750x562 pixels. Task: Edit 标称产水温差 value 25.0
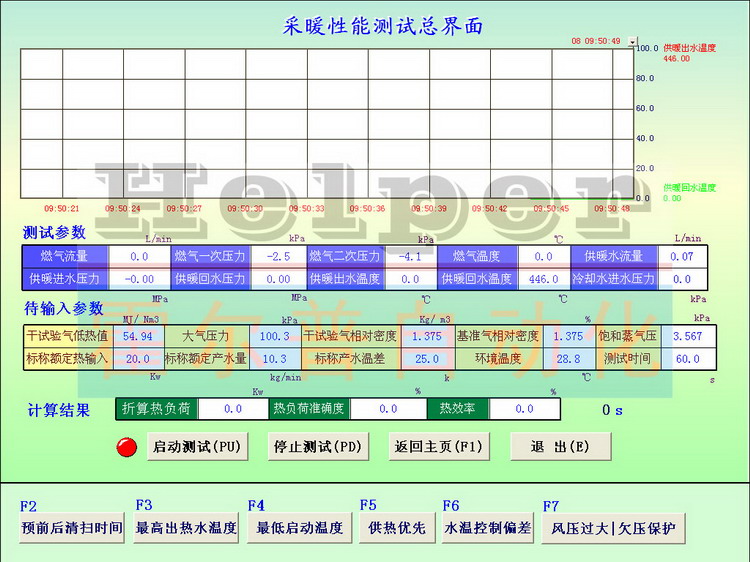(x=427, y=359)
